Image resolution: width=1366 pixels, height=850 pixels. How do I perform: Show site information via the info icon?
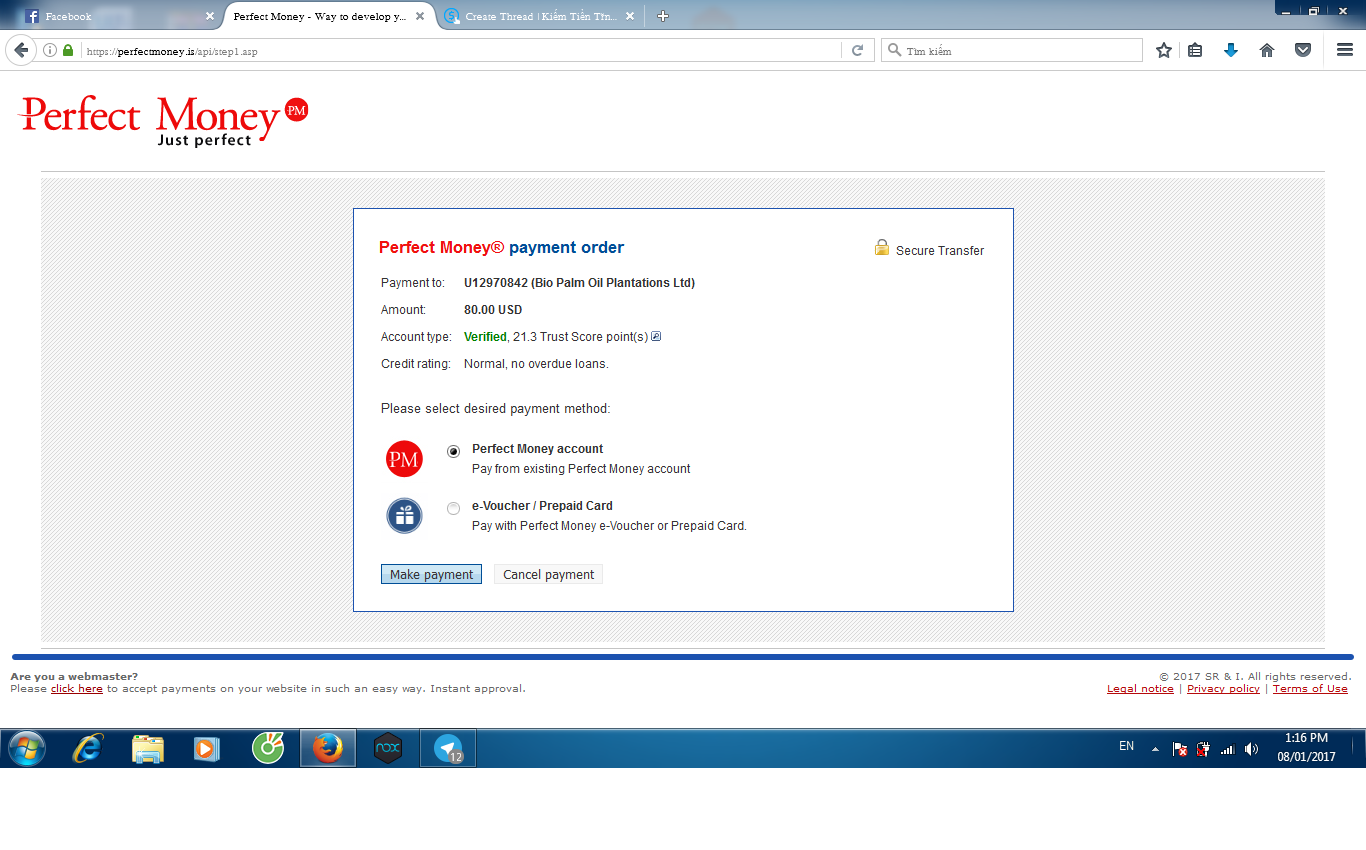click(50, 50)
